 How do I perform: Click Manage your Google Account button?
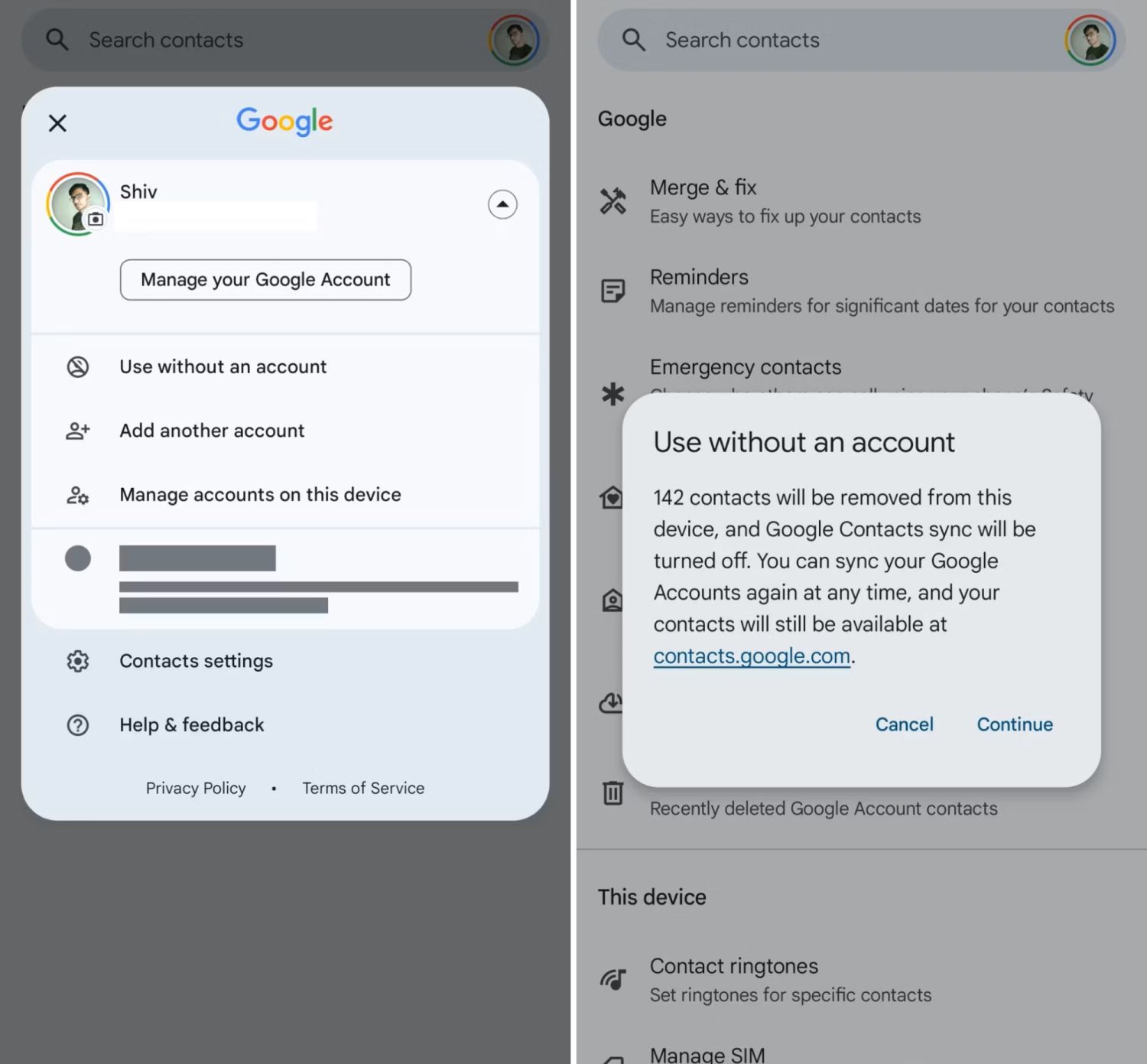coord(265,280)
